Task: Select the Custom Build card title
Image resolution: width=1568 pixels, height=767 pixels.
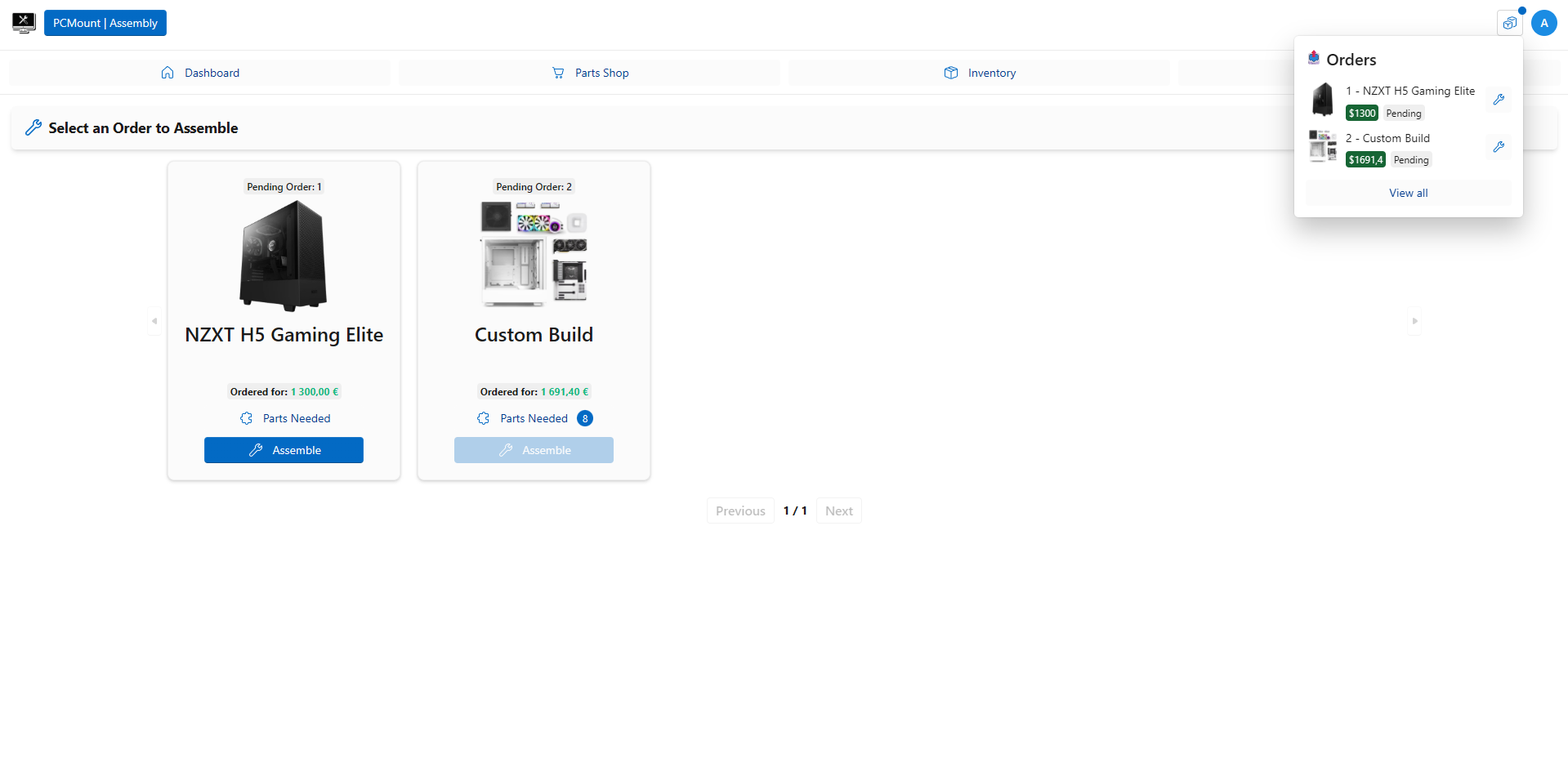Action: click(534, 335)
